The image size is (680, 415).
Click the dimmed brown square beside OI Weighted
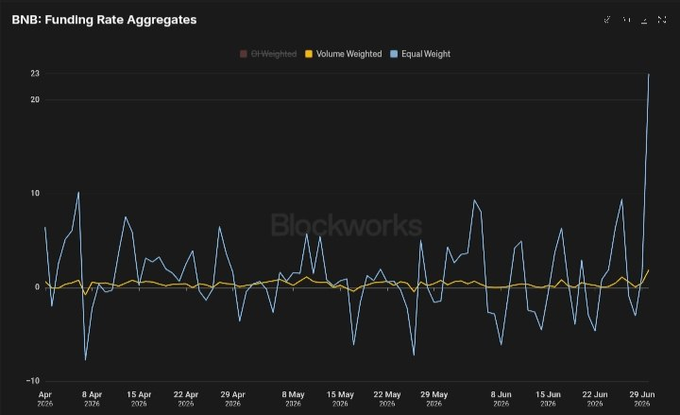tap(243, 54)
